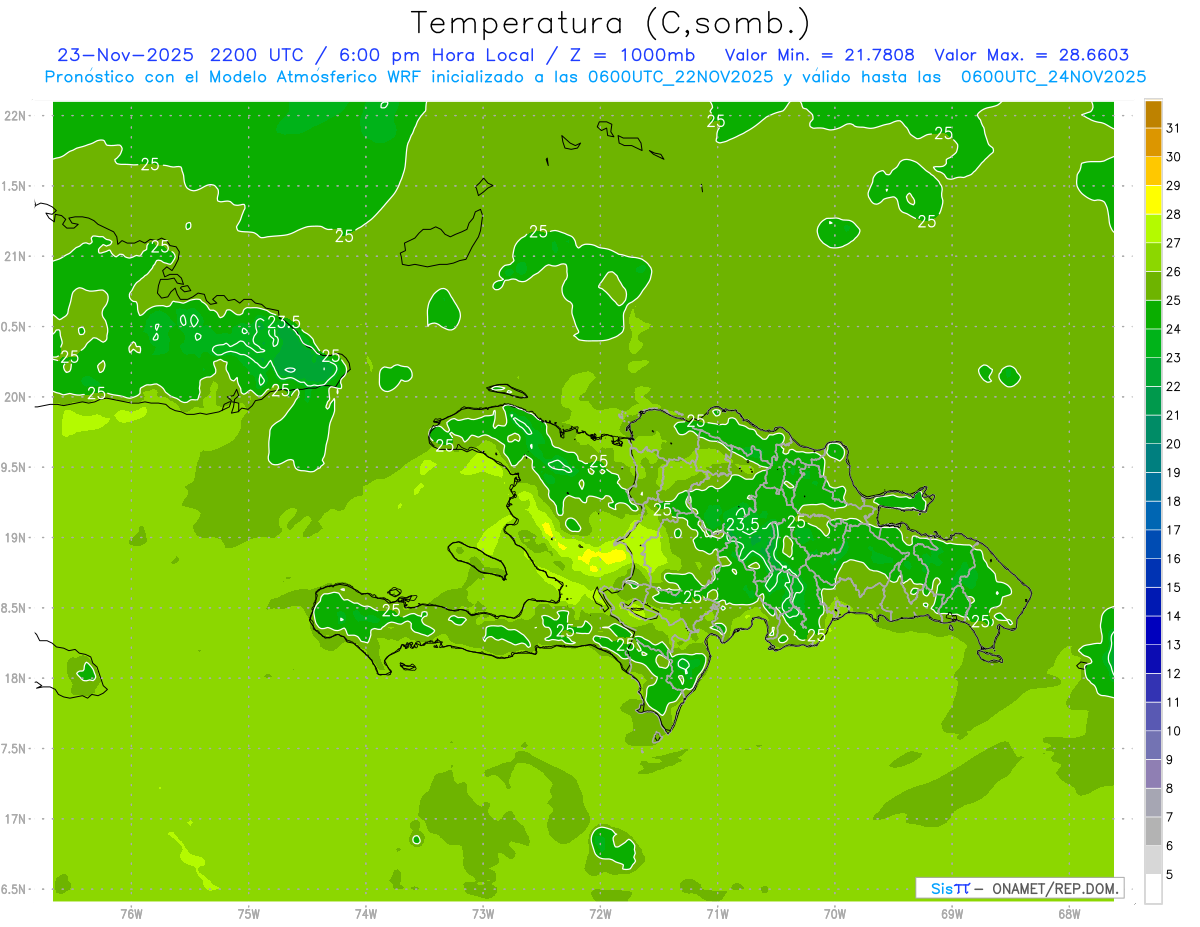The width and height of the screenshot is (1200, 927).
Task: Click the "0600UTC_24NOV2025" valid-until time
Action: [x=1053, y=77]
